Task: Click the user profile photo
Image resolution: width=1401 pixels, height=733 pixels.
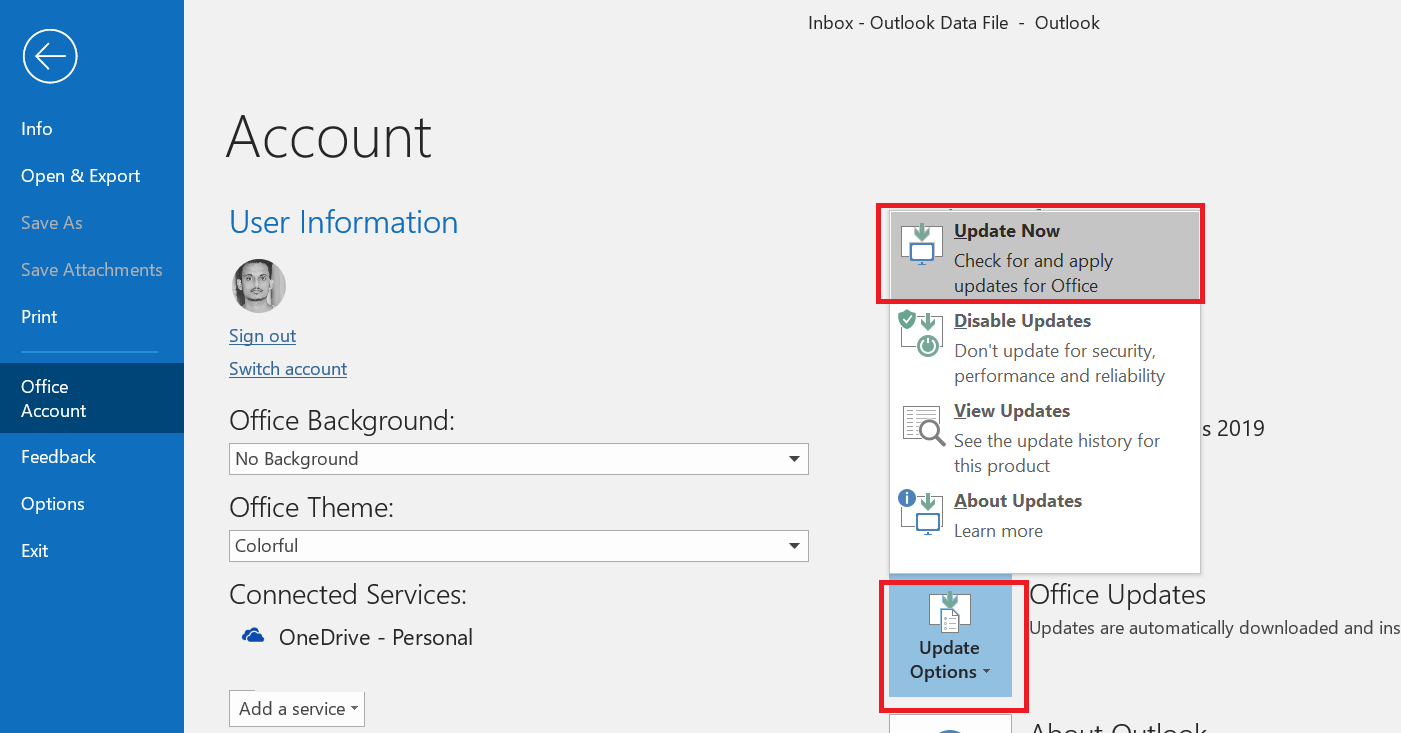Action: tap(260, 286)
